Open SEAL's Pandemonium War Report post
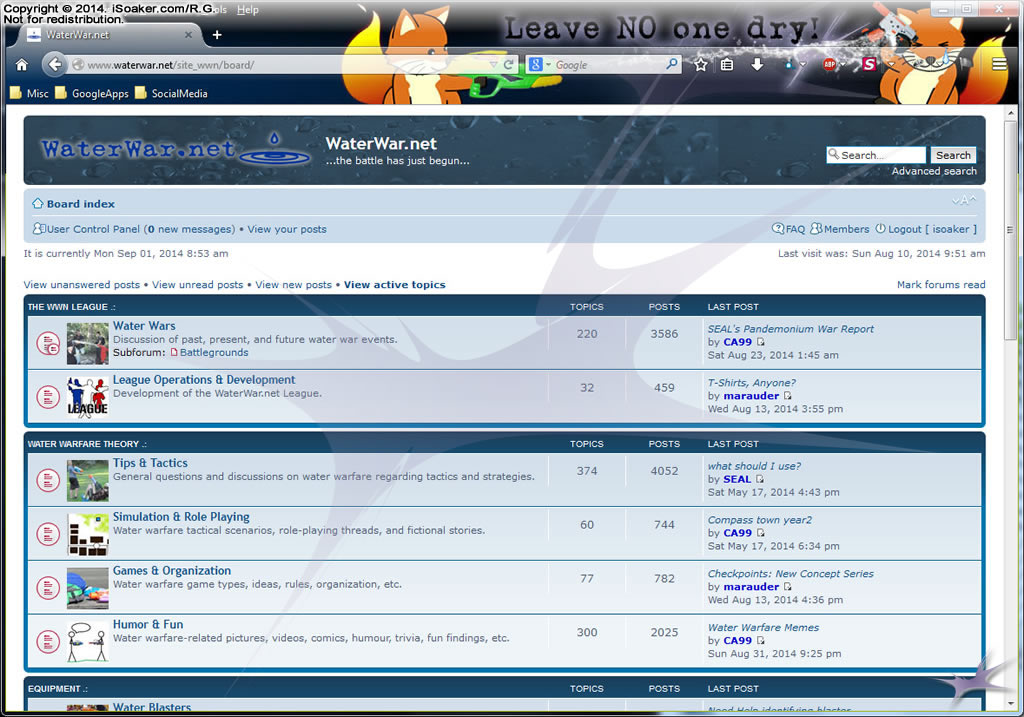This screenshot has width=1024, height=717. pos(790,329)
